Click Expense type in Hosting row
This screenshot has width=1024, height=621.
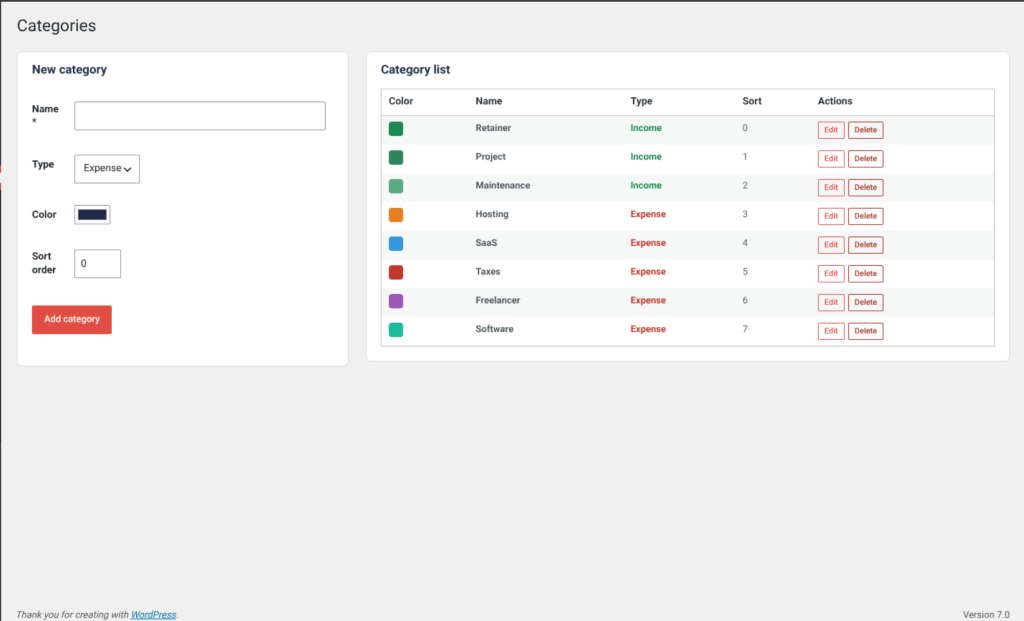pyautogui.click(x=648, y=214)
